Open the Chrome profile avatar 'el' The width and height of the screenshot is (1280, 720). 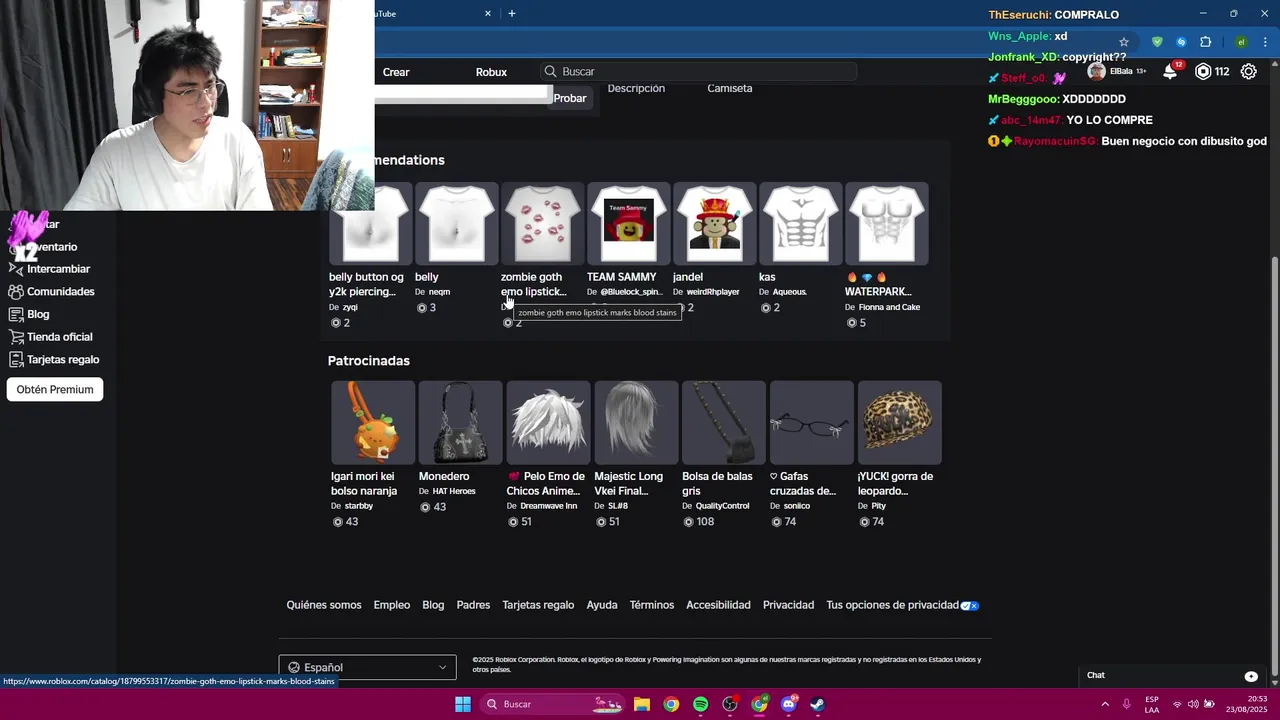tap(1241, 42)
